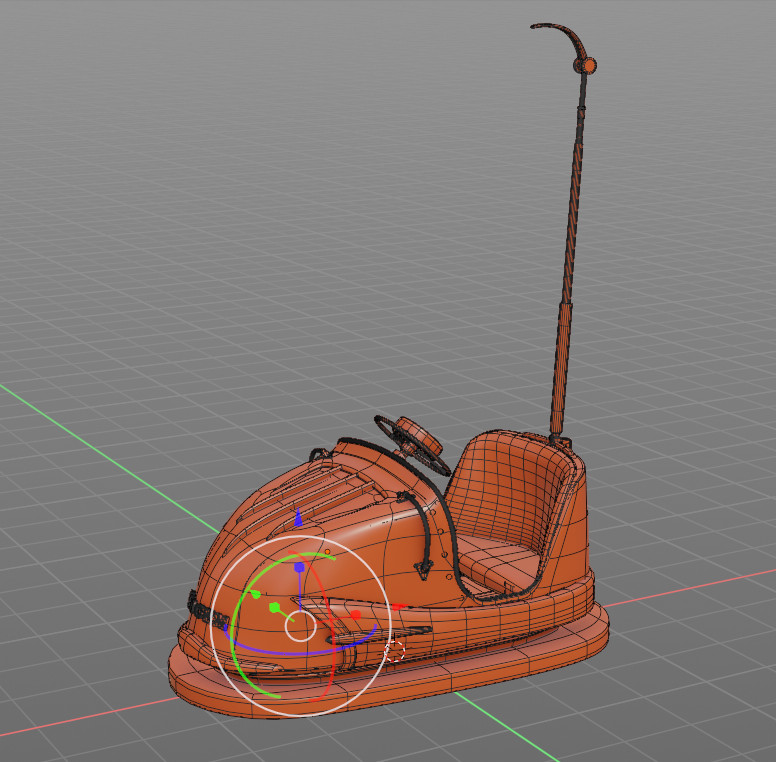
Task: Click the blue Z-axis scale cube handle
Action: click(299, 567)
